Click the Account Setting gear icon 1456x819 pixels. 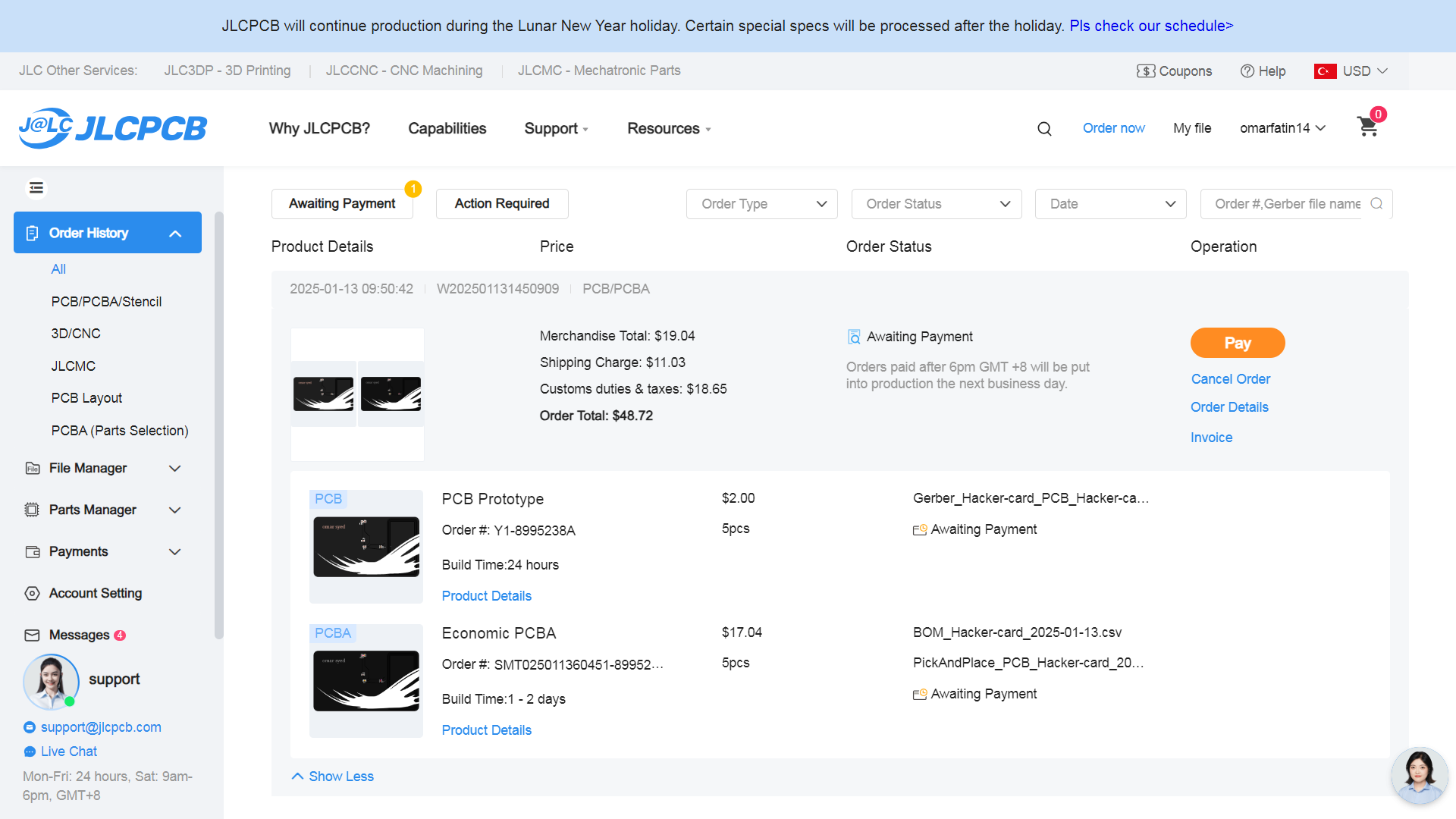32,594
